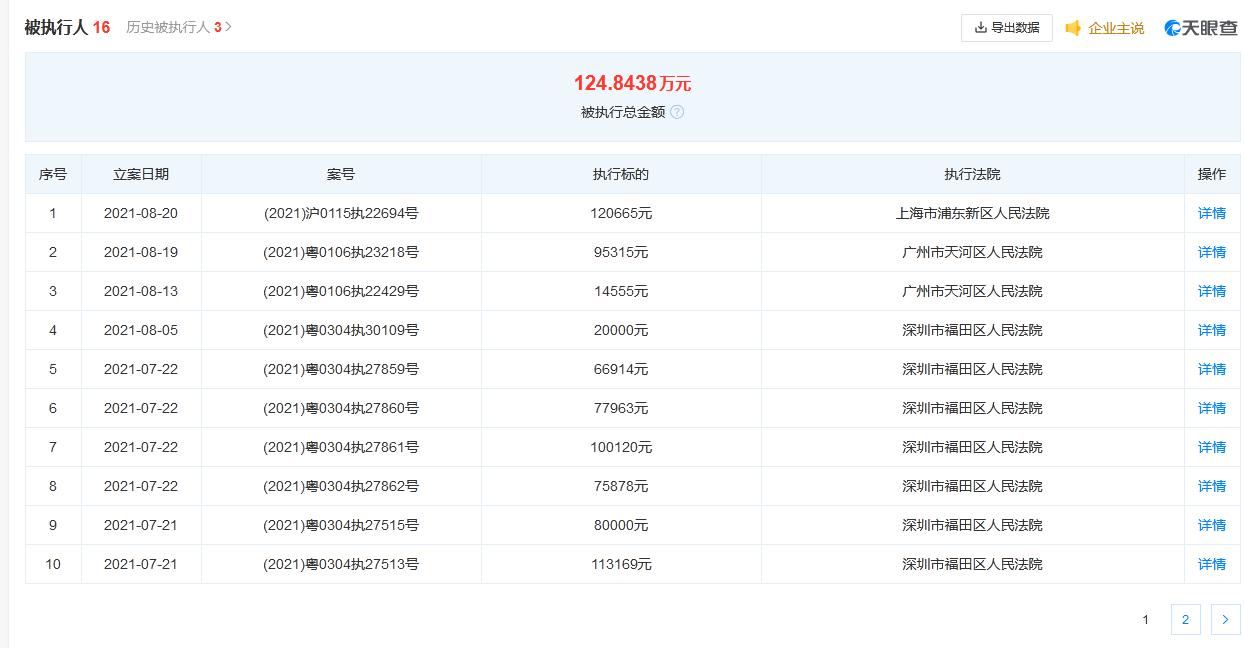Click the 执行标的 column header
The width and height of the screenshot is (1244, 648).
pyautogui.click(x=621, y=174)
